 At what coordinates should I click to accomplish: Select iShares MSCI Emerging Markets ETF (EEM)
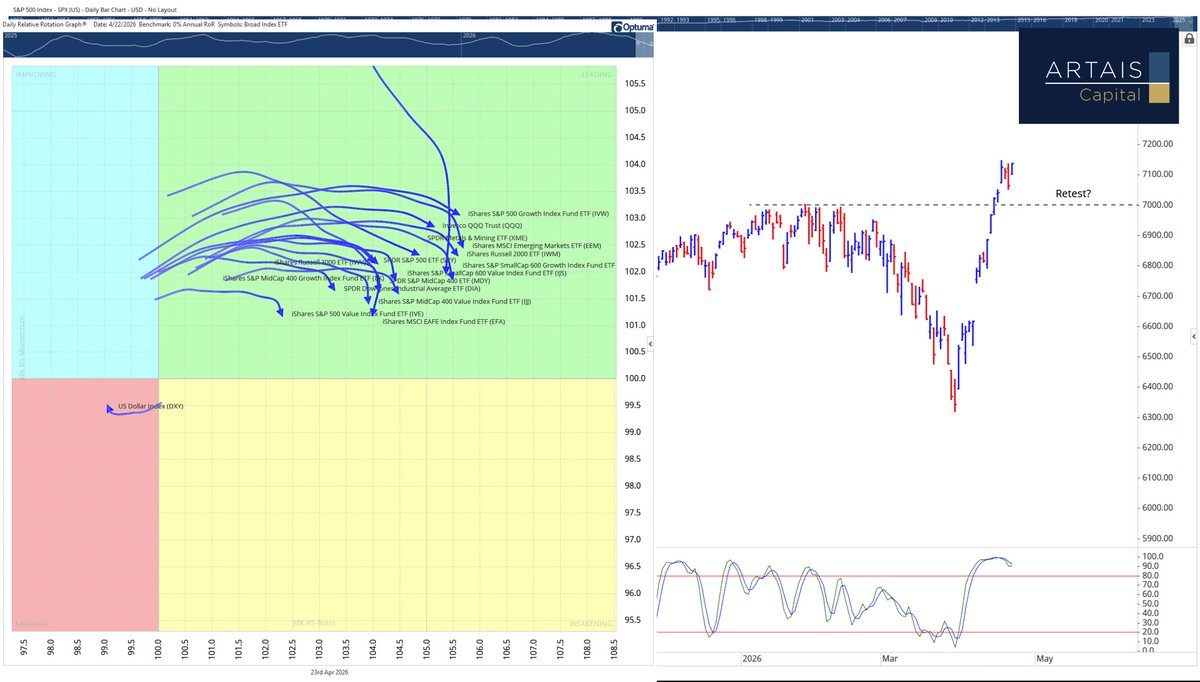tap(537, 245)
